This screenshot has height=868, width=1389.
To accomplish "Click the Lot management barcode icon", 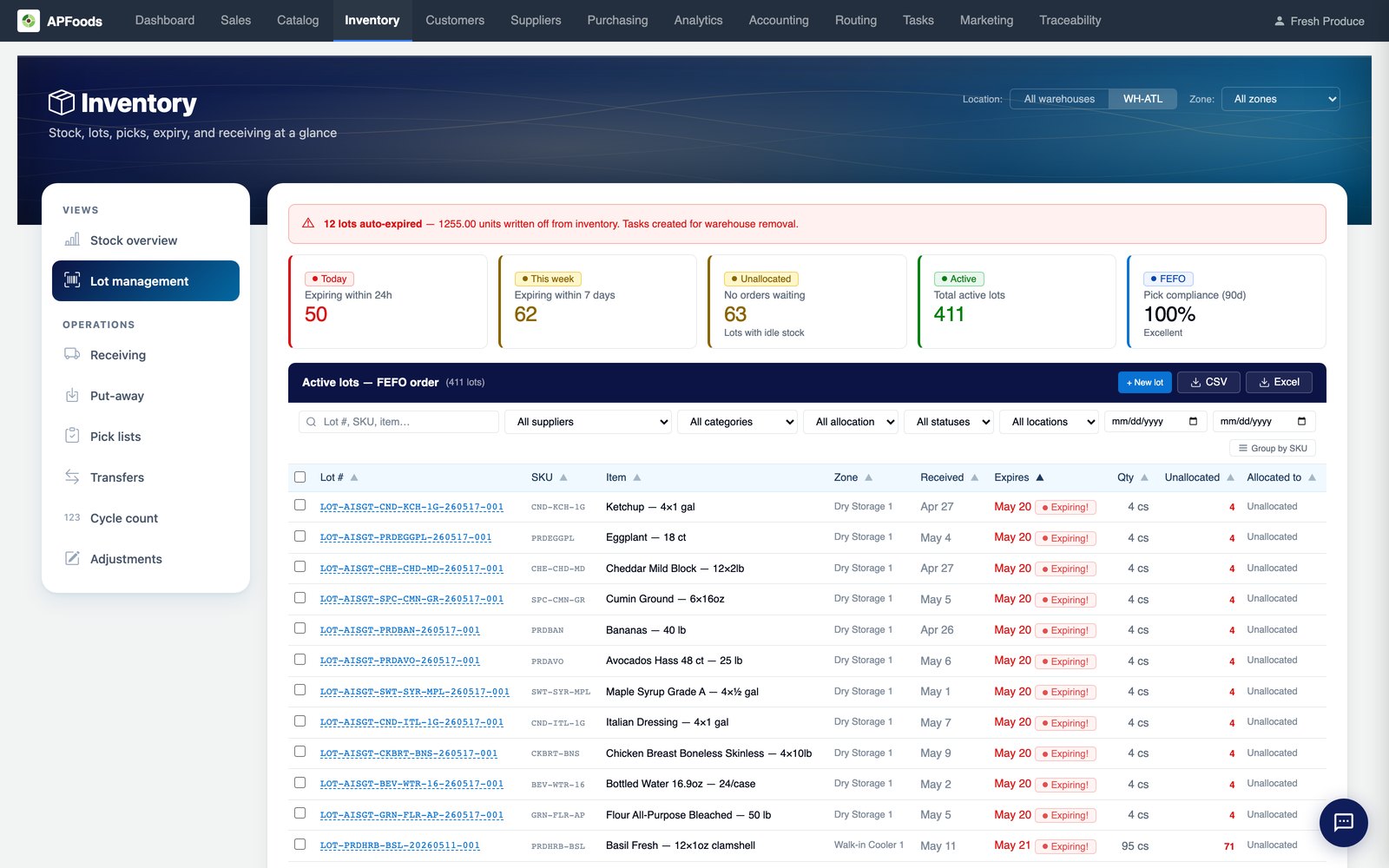I will point(72,280).
